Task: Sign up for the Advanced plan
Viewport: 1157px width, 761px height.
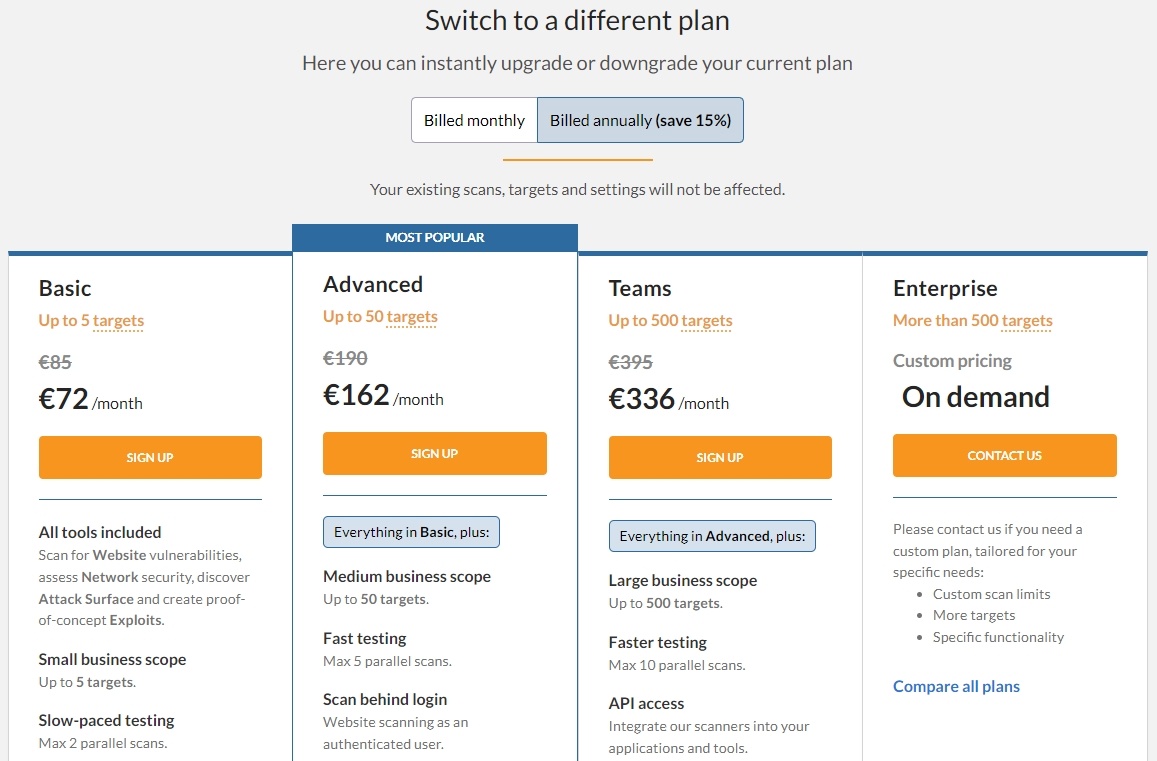Action: pyautogui.click(x=434, y=453)
